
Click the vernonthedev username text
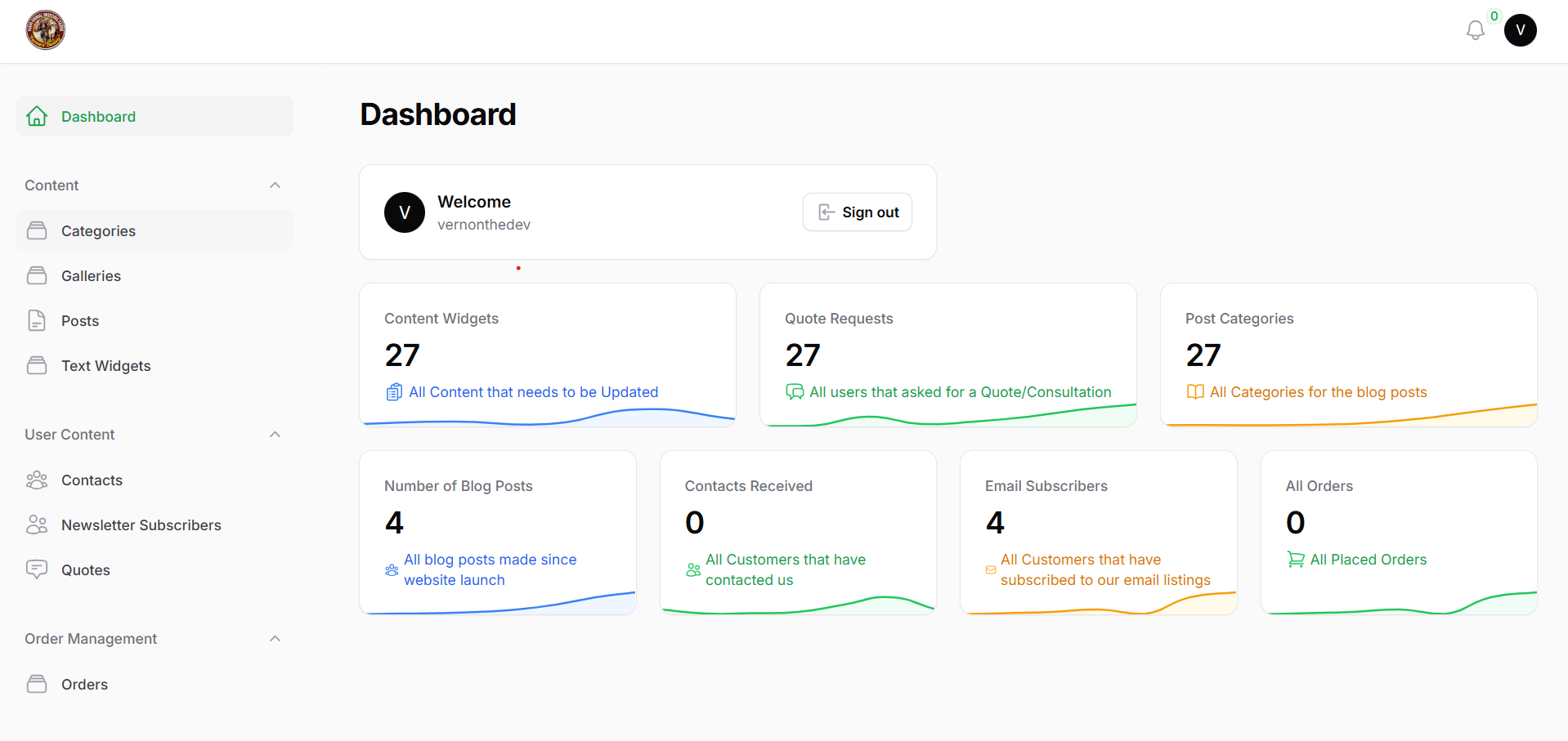pos(484,225)
